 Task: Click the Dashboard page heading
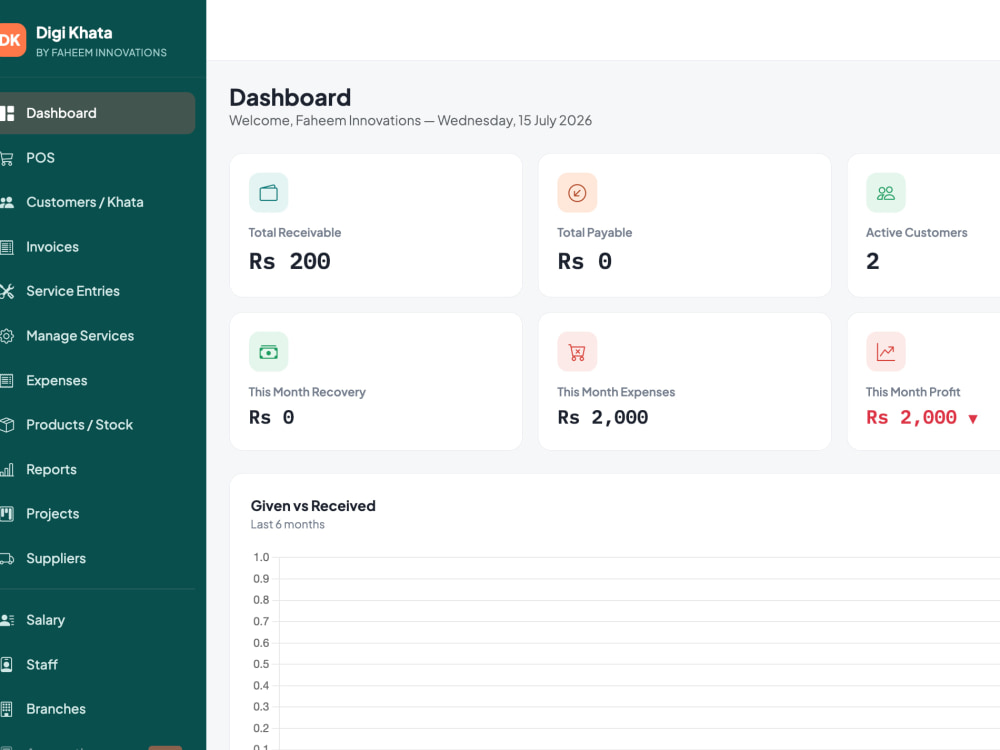pyautogui.click(x=290, y=98)
